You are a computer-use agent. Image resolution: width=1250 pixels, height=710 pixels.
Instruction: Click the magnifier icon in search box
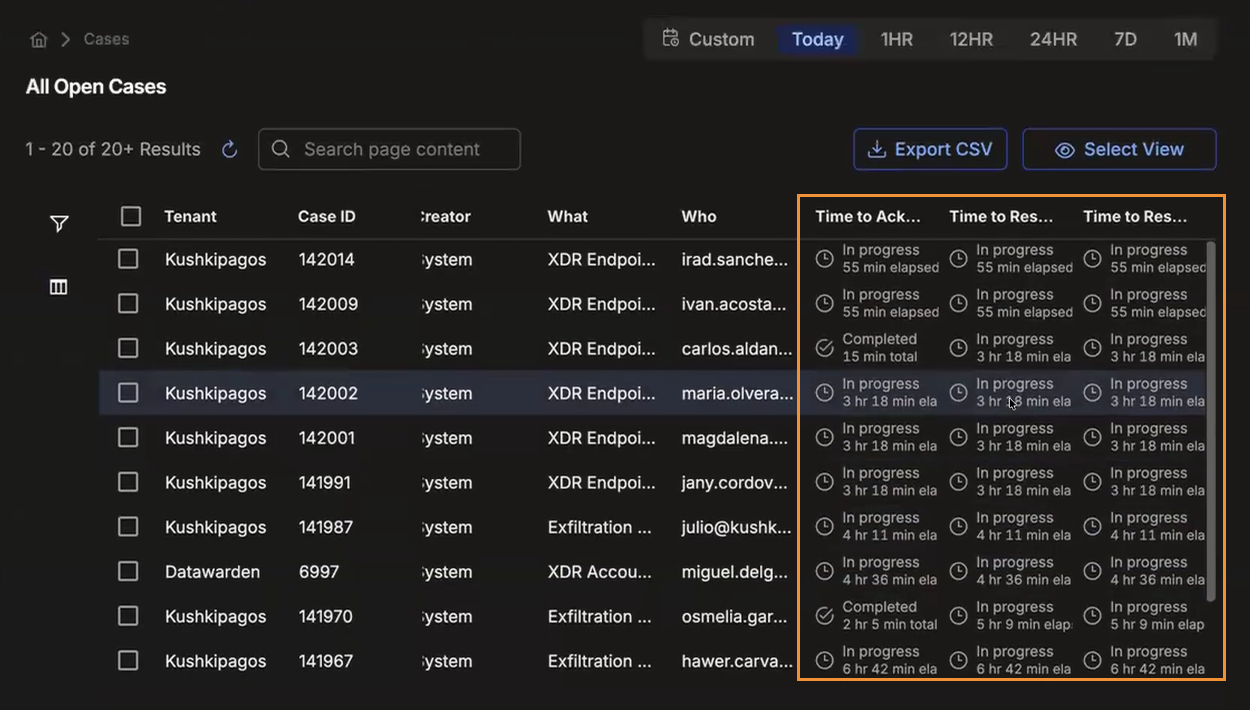[x=281, y=149]
